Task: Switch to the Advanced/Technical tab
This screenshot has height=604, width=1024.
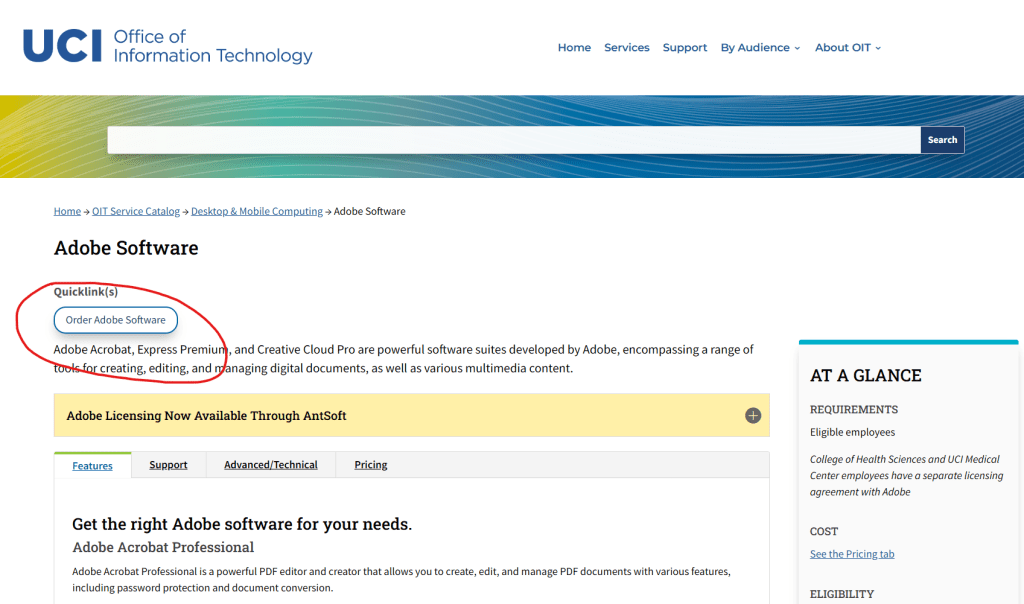Action: pos(270,465)
